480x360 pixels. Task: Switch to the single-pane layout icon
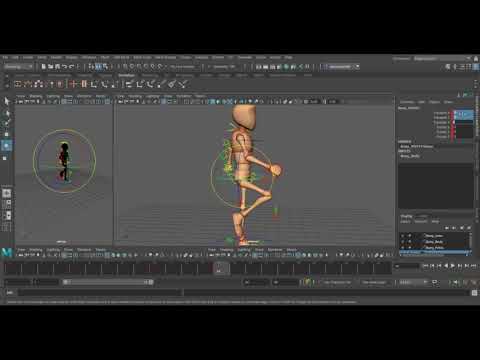7,193
